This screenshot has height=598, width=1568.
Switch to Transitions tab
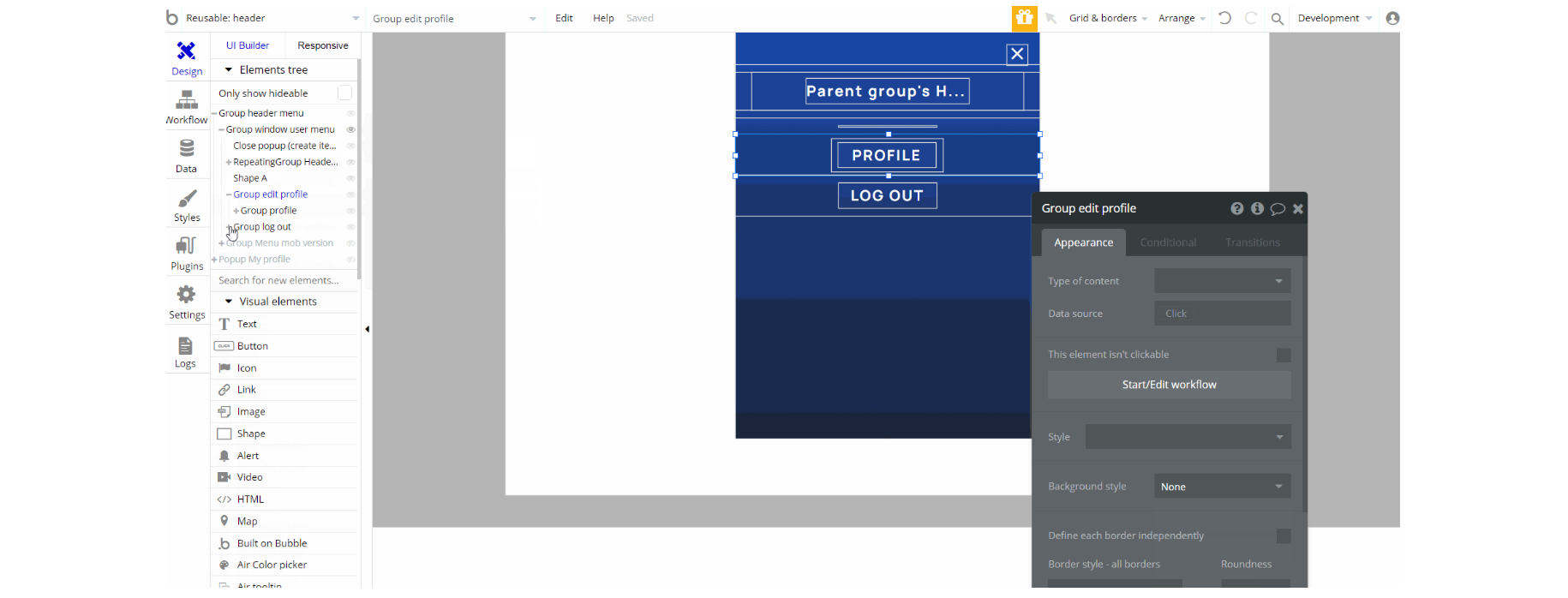(1253, 242)
